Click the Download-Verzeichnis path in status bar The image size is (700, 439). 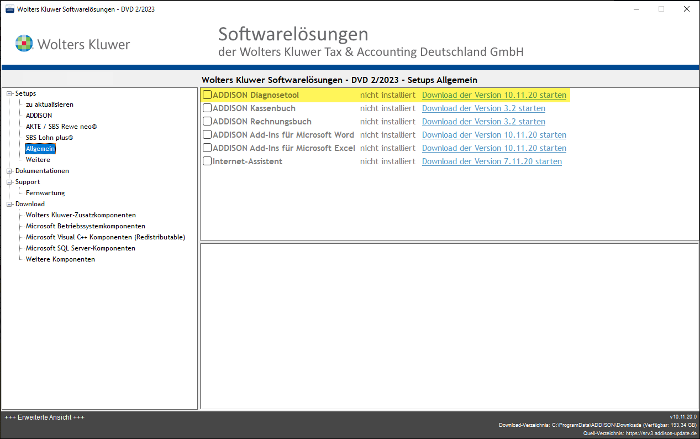(x=597, y=425)
